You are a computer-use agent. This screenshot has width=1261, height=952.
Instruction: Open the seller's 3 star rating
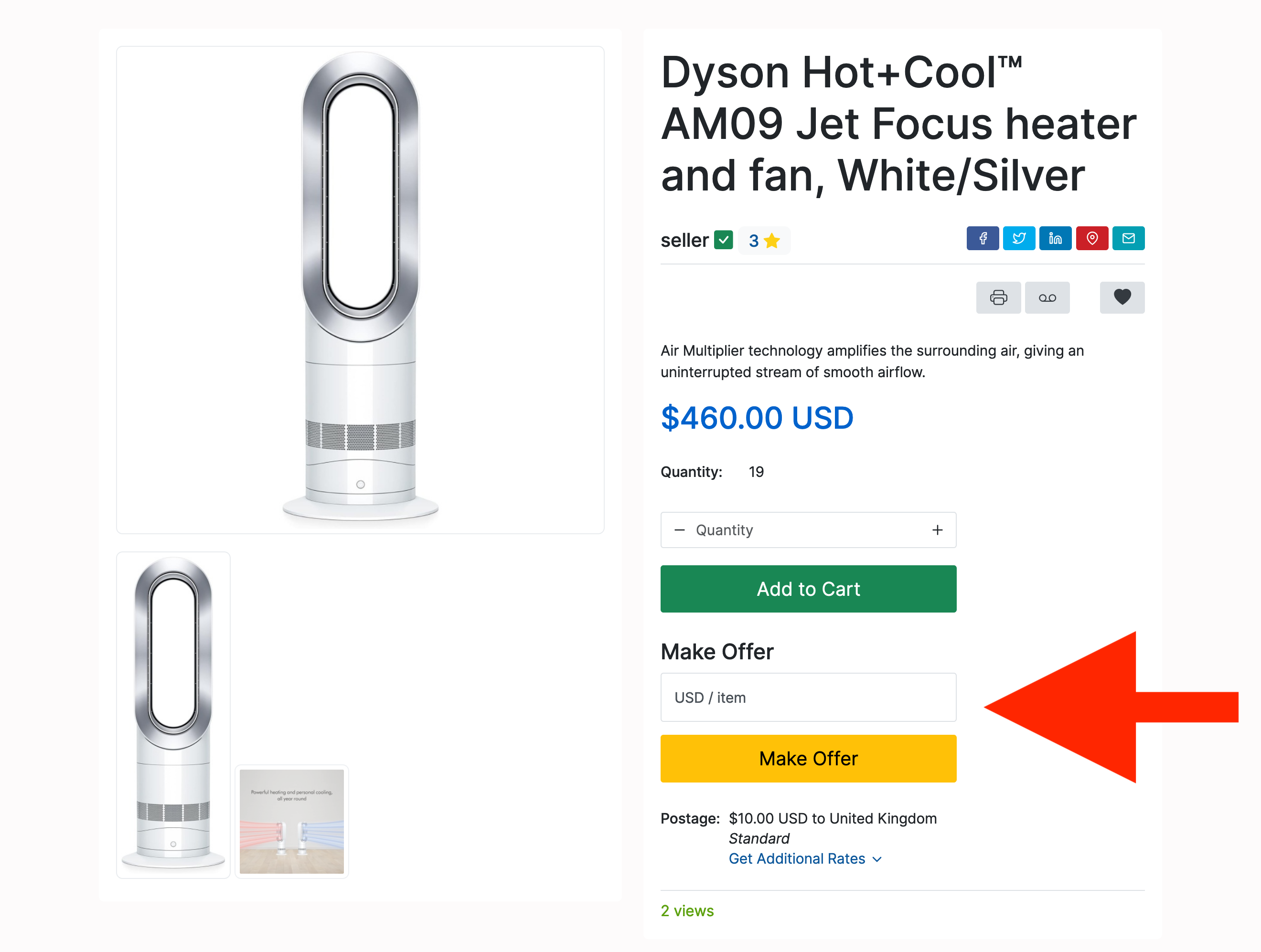764,241
